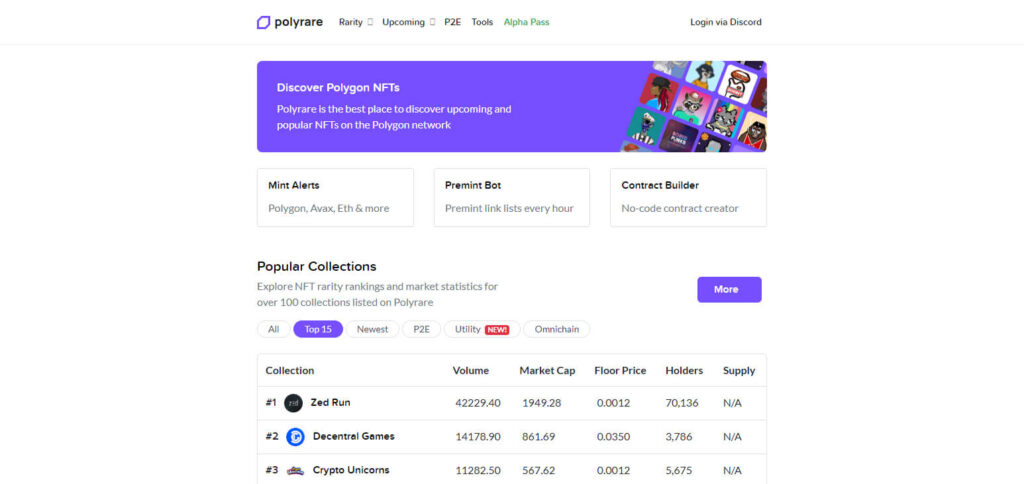Select the Top 15 filter pill
1024x484 pixels.
pyautogui.click(x=318, y=329)
